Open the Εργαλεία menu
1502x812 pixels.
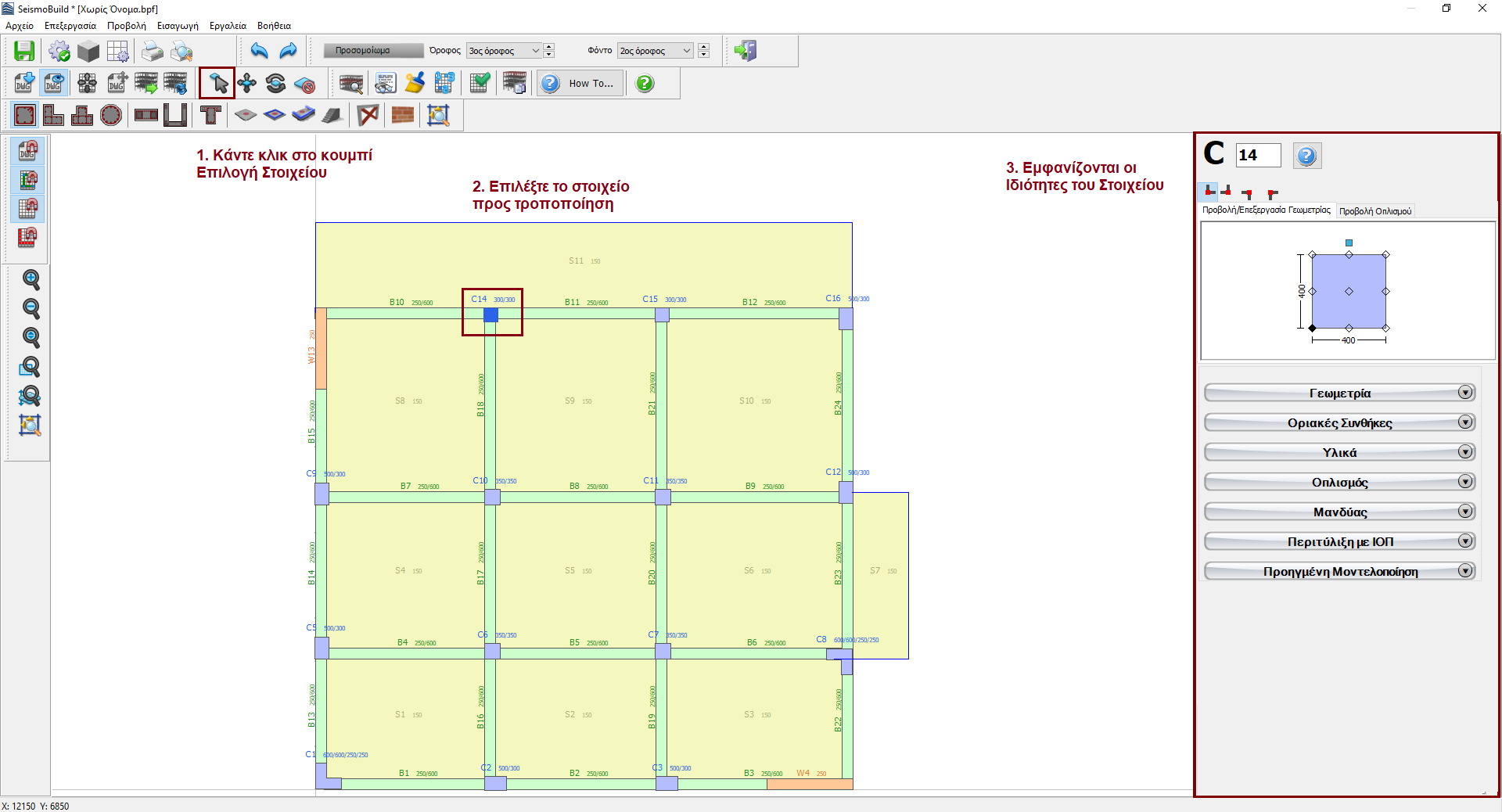pos(228,26)
